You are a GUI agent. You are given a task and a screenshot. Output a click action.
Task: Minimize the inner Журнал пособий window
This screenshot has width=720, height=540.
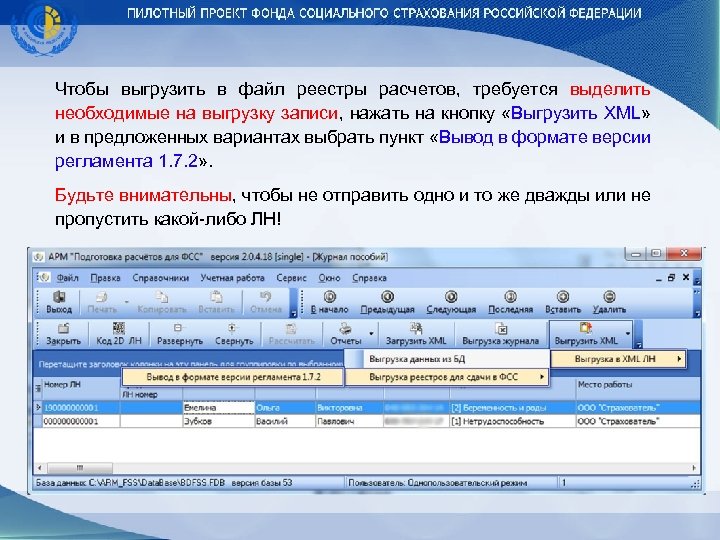pos(658,277)
